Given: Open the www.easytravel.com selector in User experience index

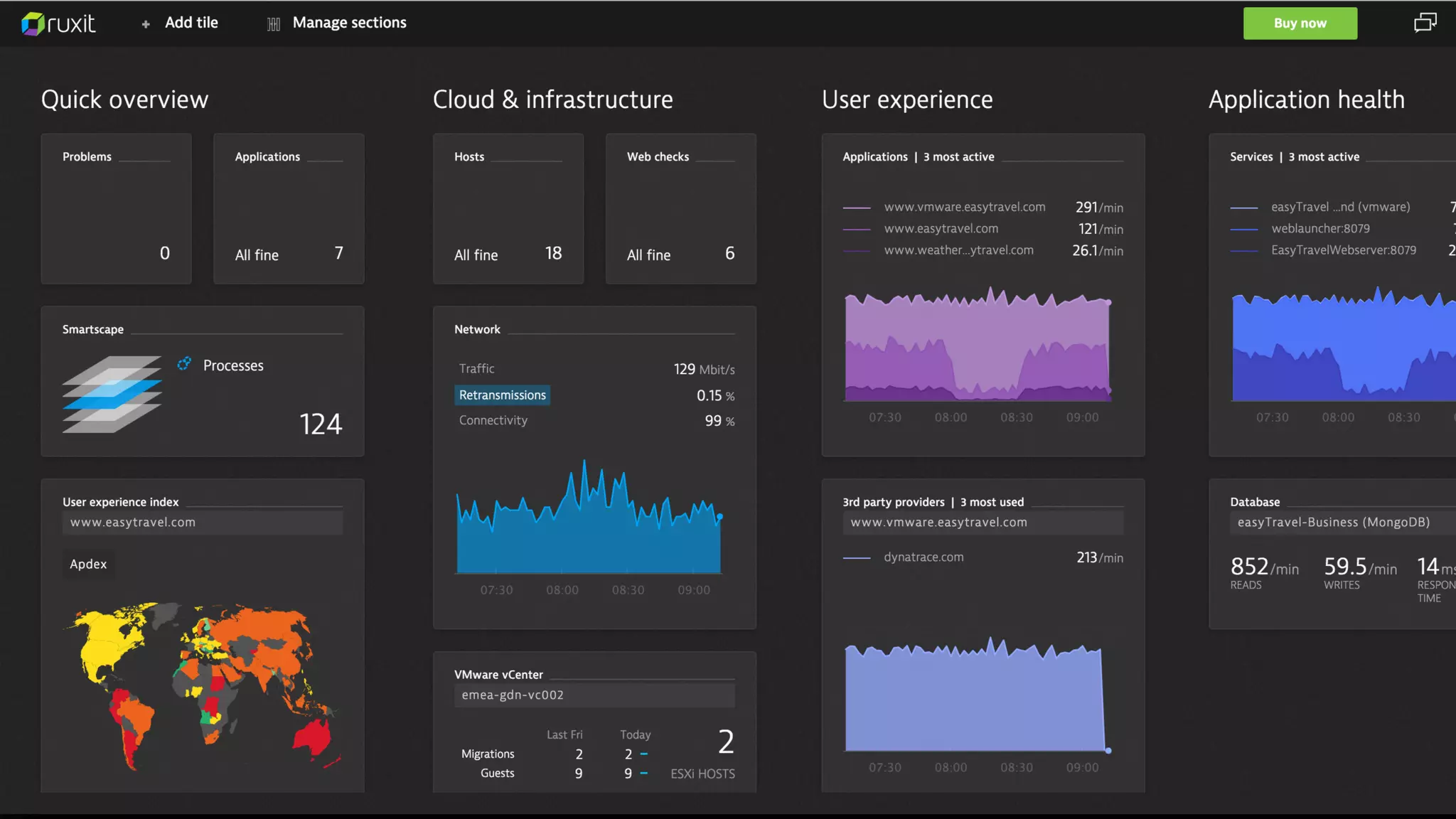Looking at the screenshot, I should tap(203, 523).
